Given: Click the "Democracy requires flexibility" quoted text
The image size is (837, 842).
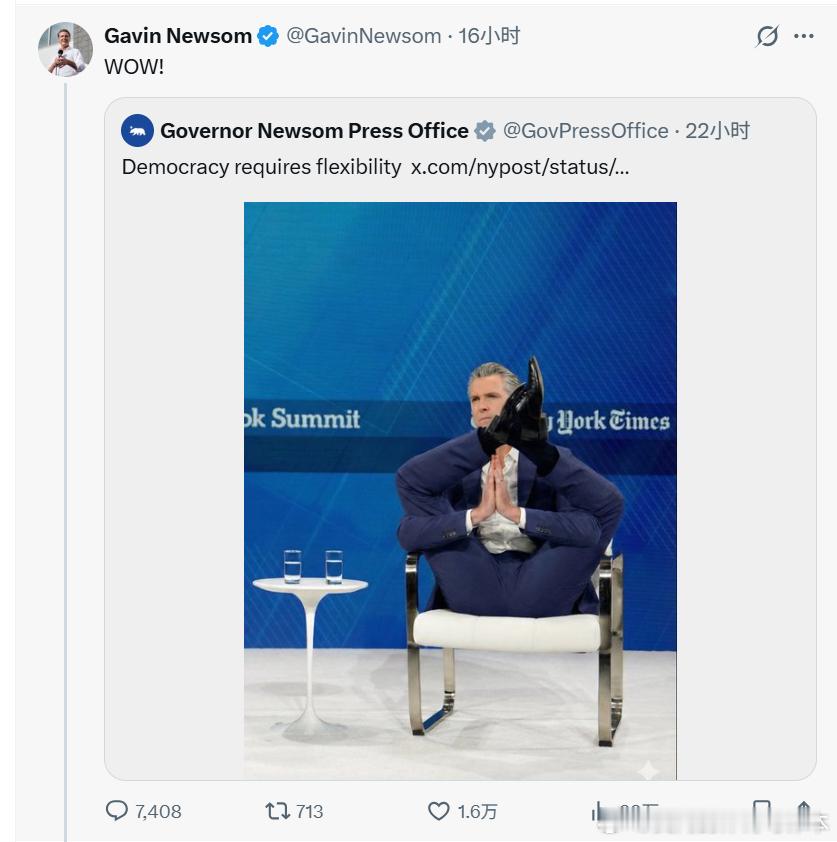Looking at the screenshot, I should tap(261, 167).
